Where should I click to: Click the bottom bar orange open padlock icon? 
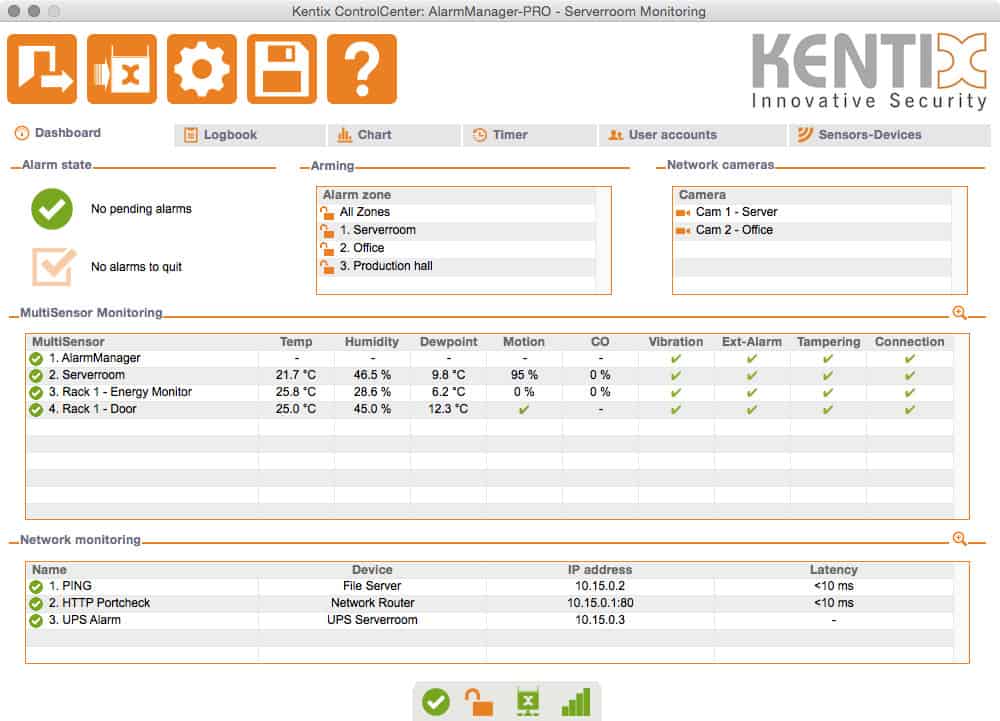[479, 702]
